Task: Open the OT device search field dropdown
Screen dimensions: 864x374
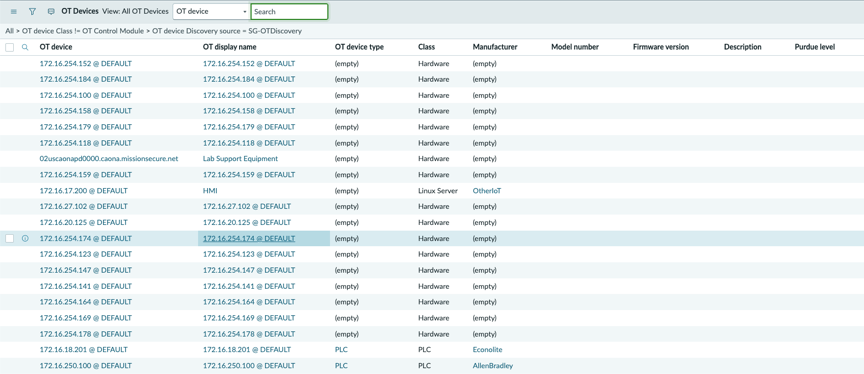Action: [212, 11]
